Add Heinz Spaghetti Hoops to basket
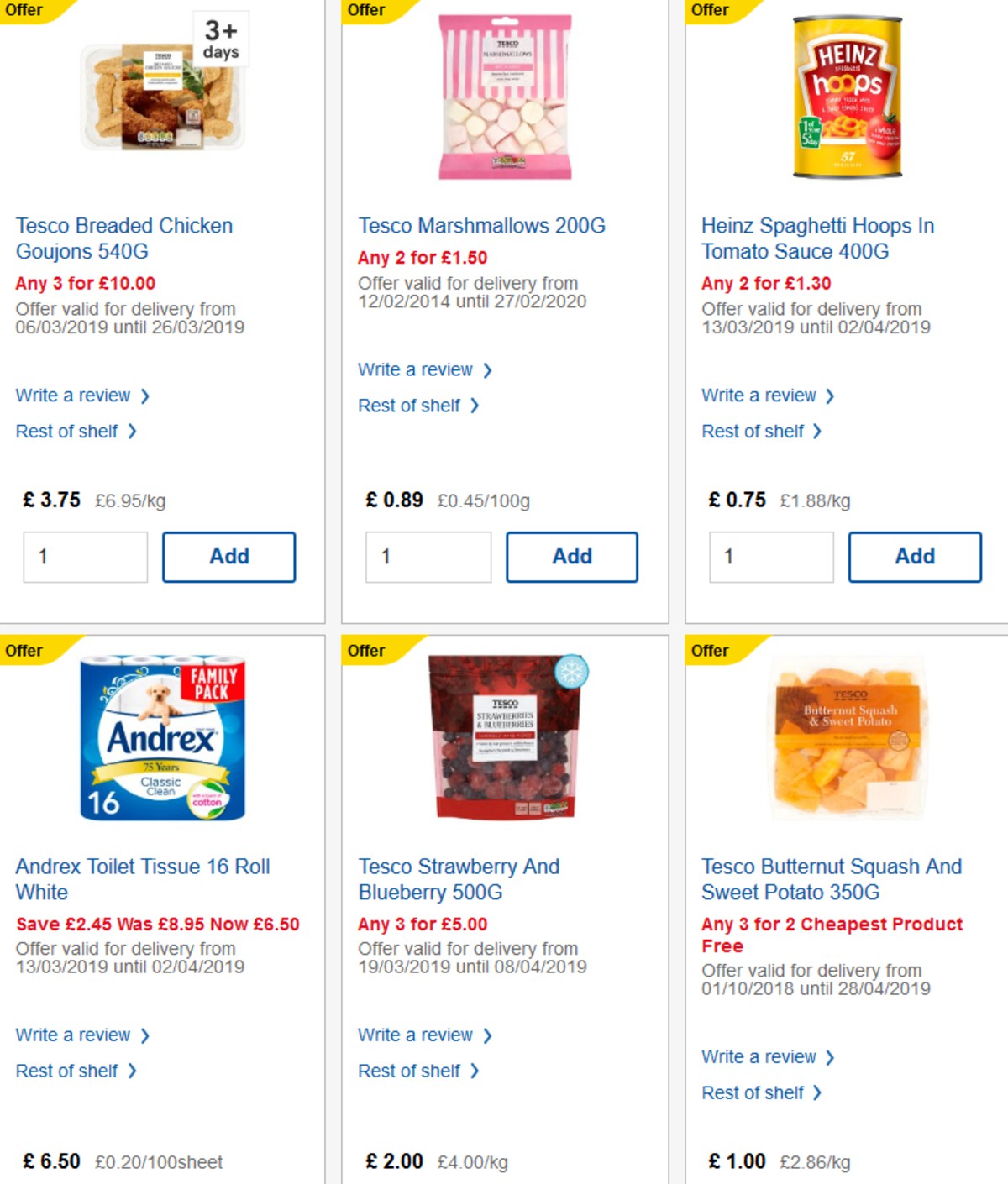Image resolution: width=1008 pixels, height=1184 pixels. pyautogui.click(x=915, y=556)
